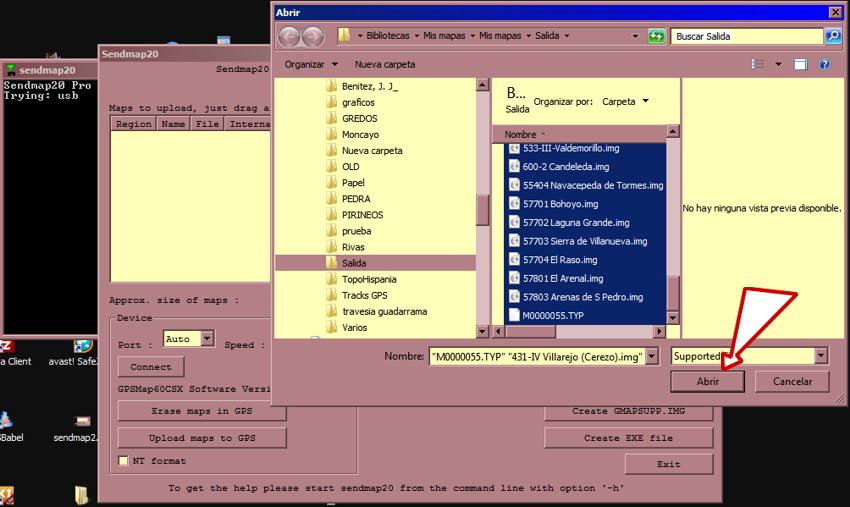The height and width of the screenshot is (507, 850).
Task: Expand address bar history dropdown arrow
Action: pos(635,36)
